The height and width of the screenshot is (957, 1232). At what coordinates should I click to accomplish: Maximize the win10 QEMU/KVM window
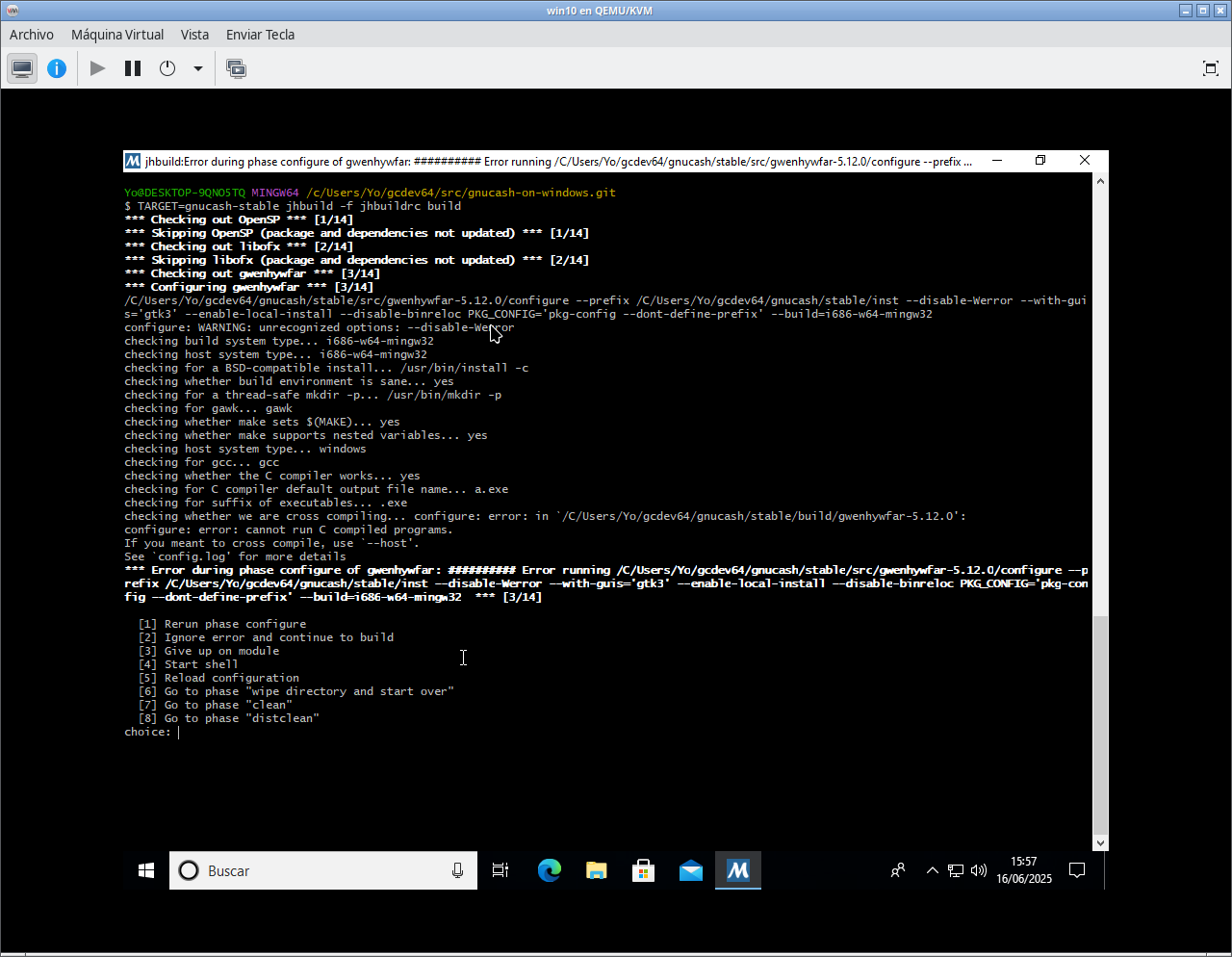coord(1203,11)
